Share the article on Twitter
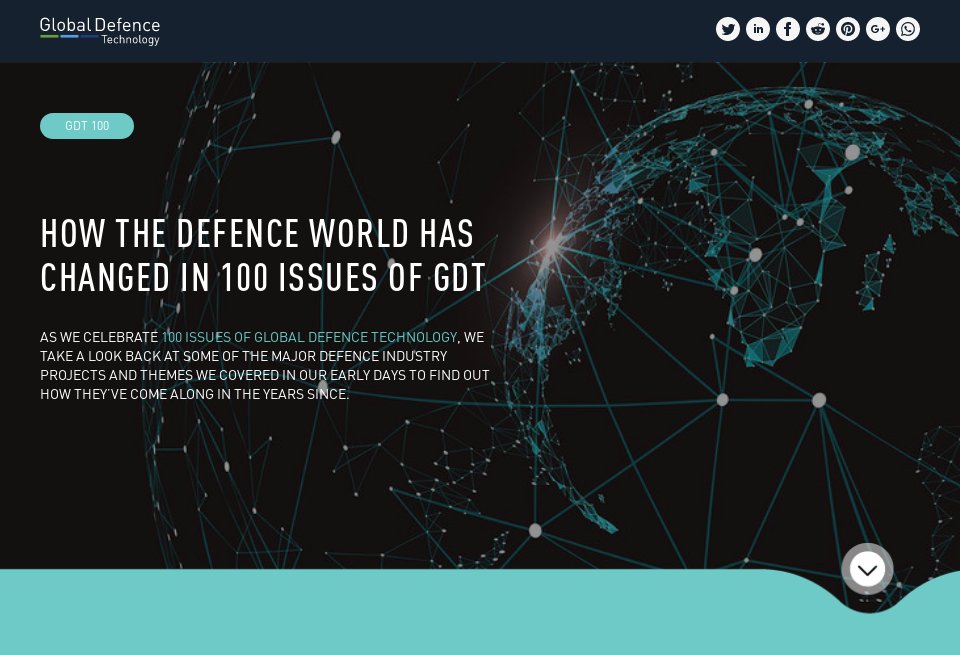Viewport: 960px width, 655px height. point(728,29)
